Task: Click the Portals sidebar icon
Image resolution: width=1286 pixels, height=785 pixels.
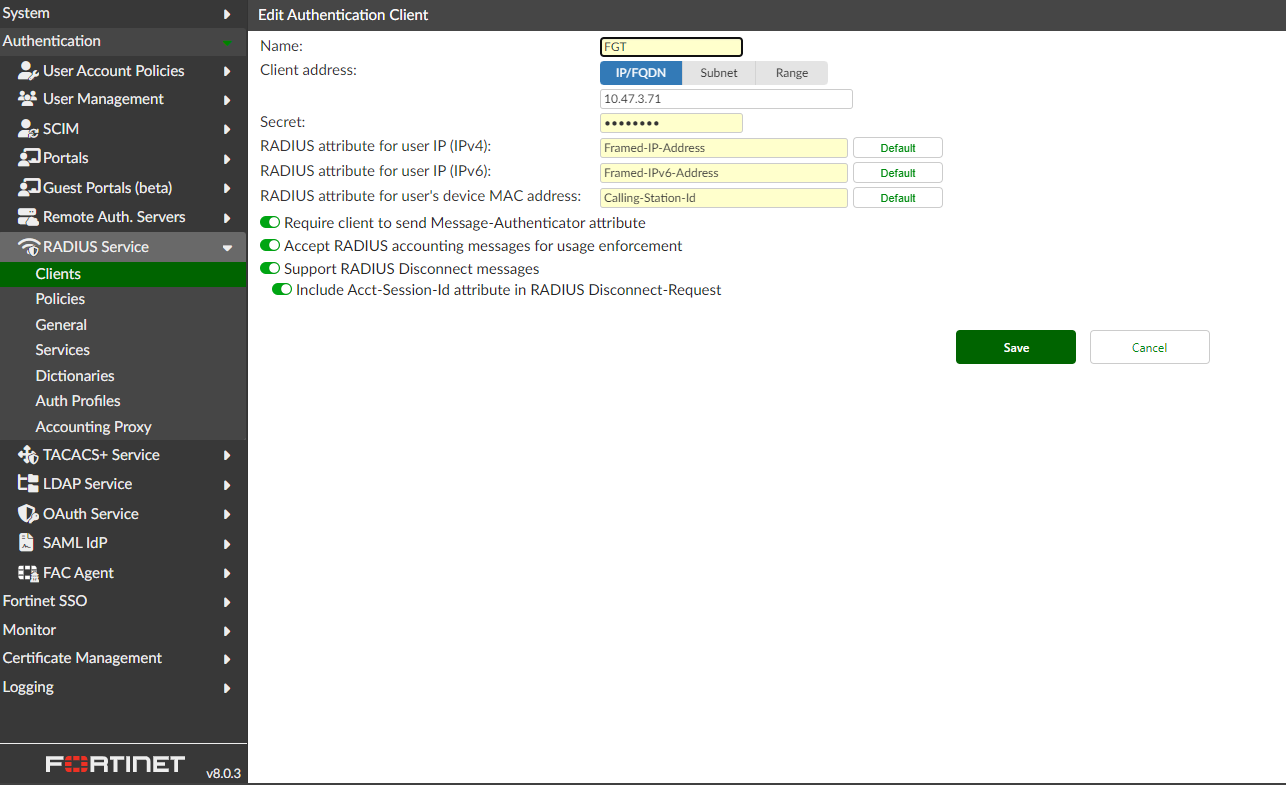Action: [x=28, y=158]
